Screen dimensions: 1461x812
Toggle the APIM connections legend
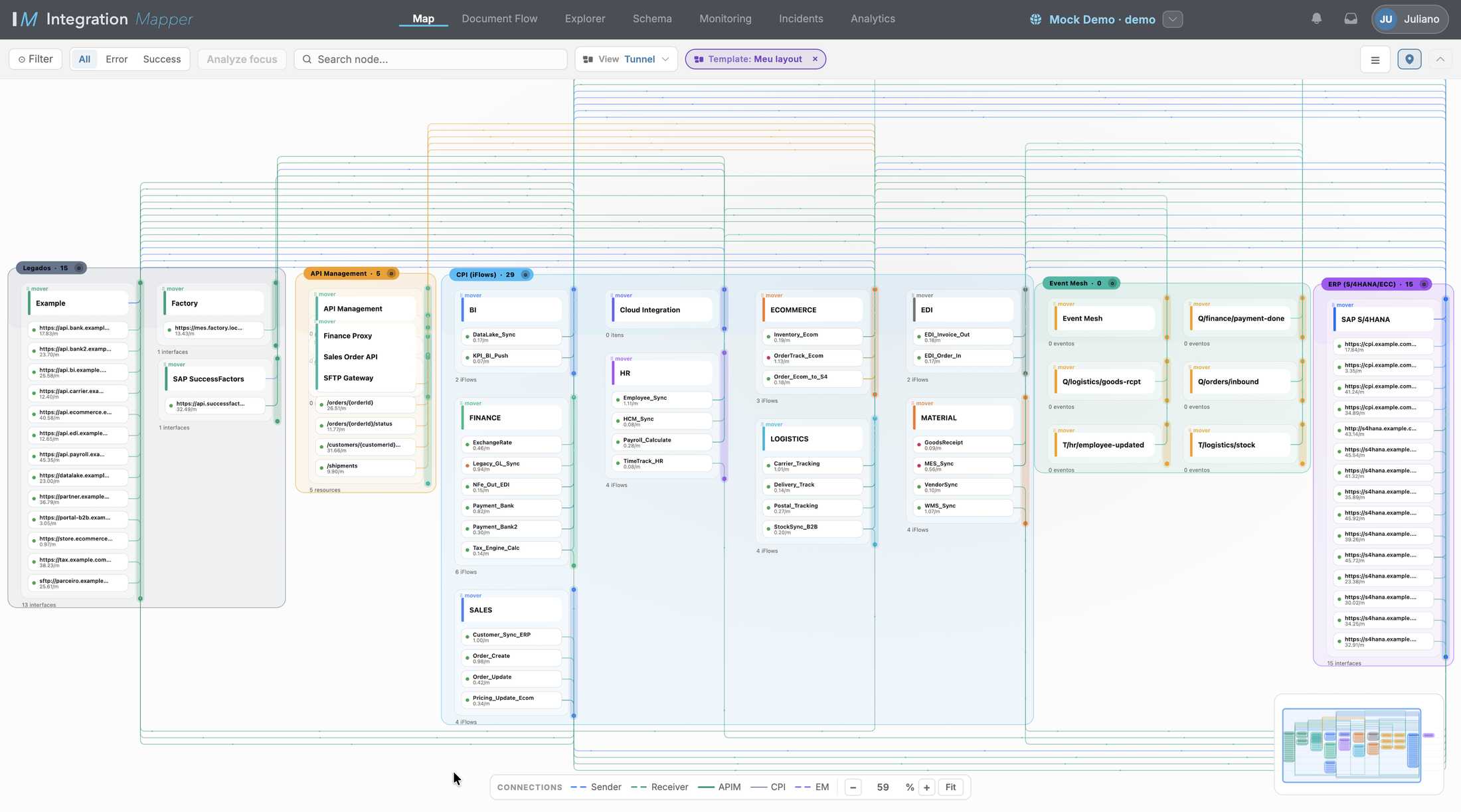click(x=719, y=787)
